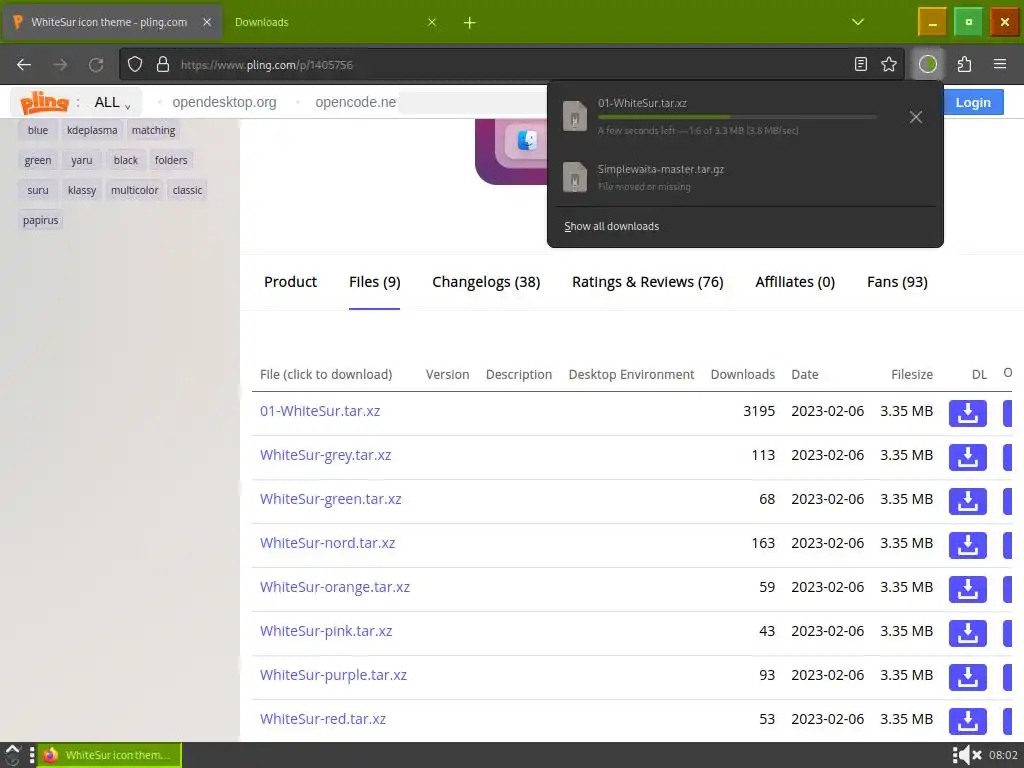1024x768 pixels.
Task: Select the folders tag
Action: [x=171, y=160]
